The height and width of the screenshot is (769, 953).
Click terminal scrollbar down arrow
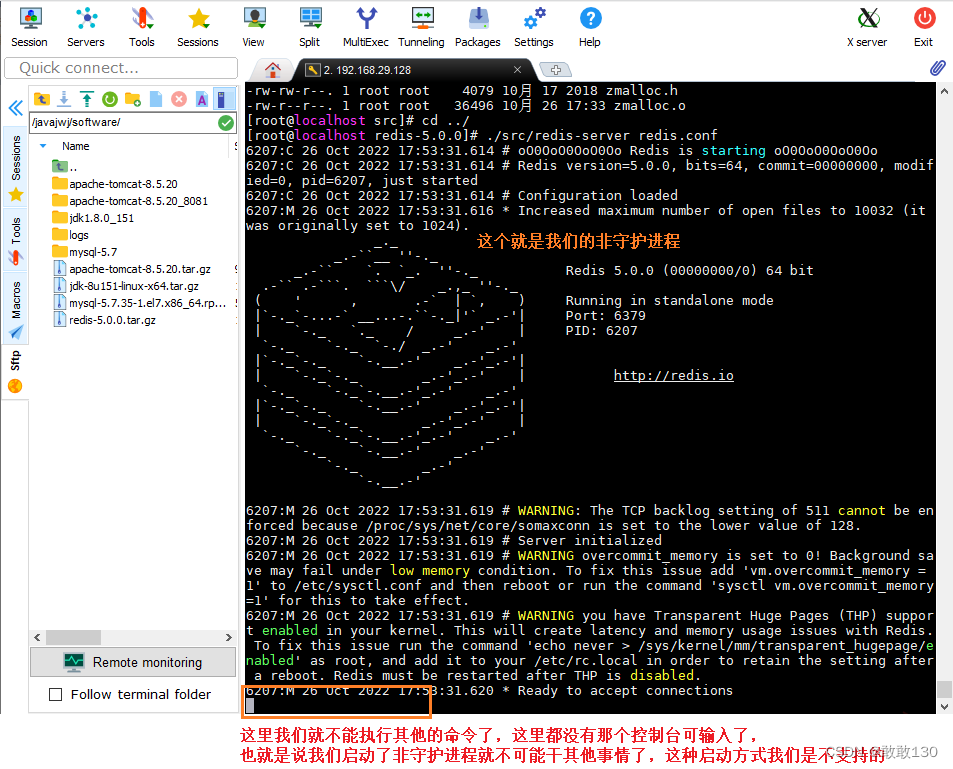tap(944, 706)
